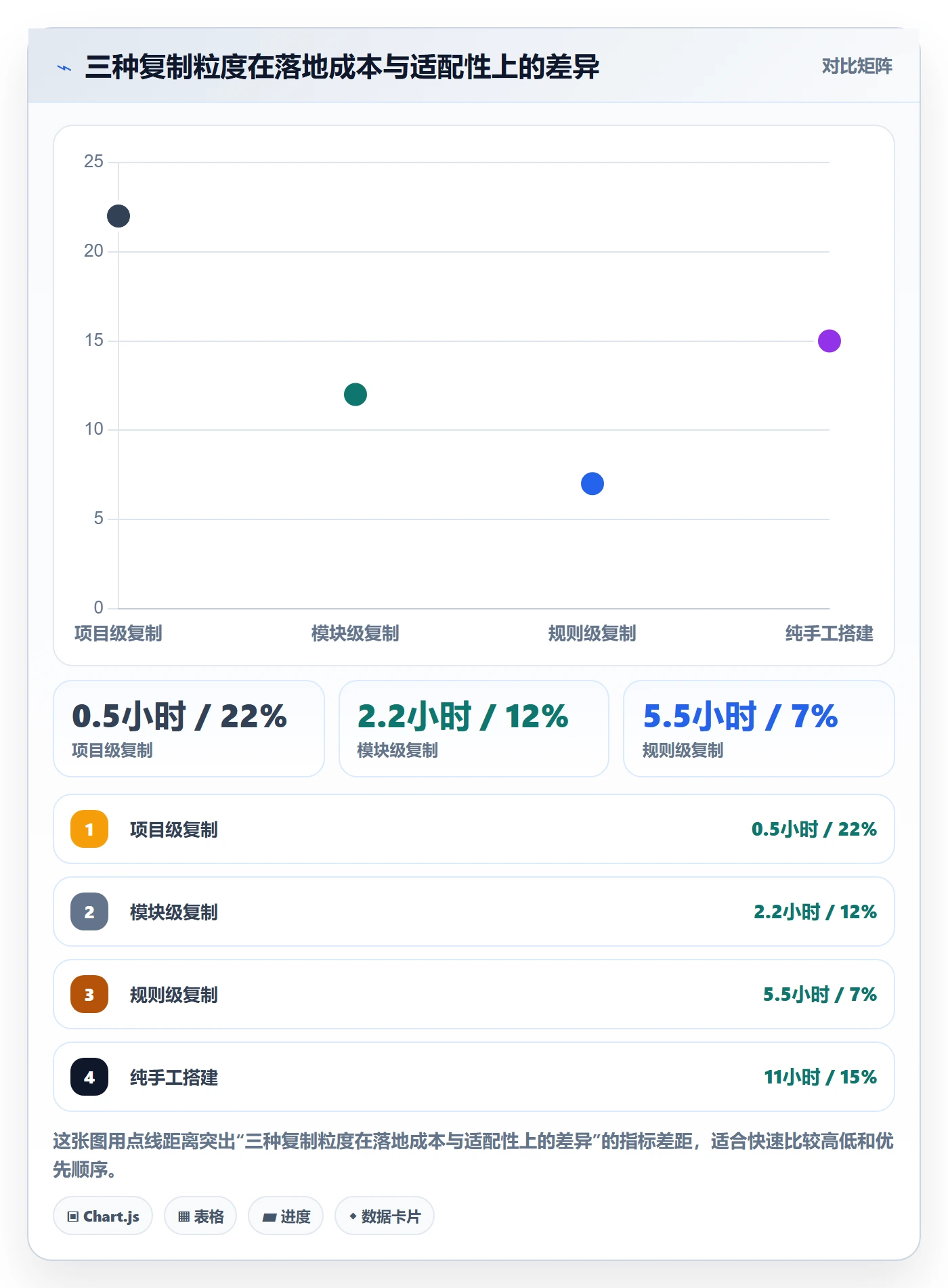Screen dimensions: 948x1288
Task: Click the 规则级复制 x-axis label under the chart
Action: (x=592, y=634)
